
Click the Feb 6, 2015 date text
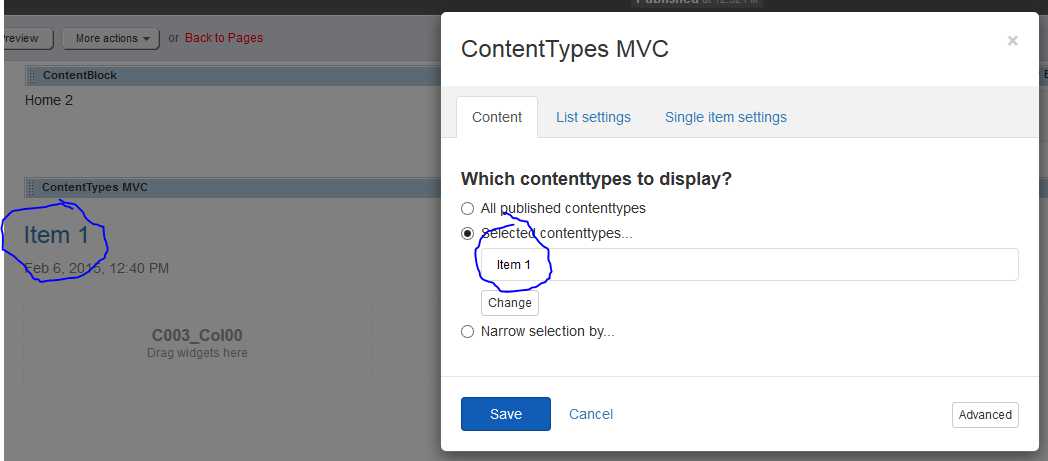(96, 269)
